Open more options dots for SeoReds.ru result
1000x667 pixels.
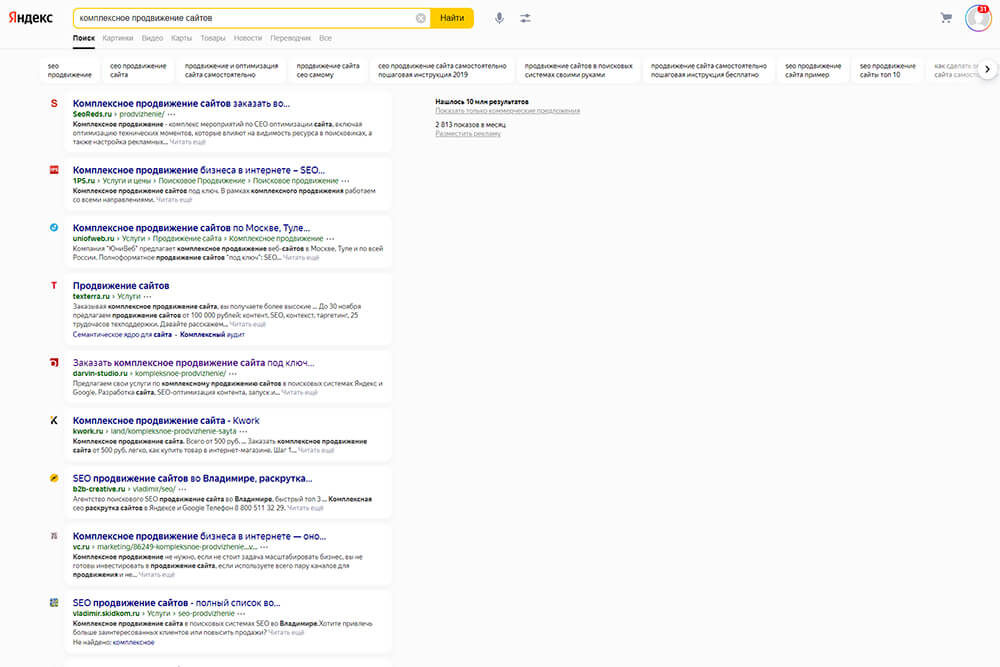tap(172, 114)
